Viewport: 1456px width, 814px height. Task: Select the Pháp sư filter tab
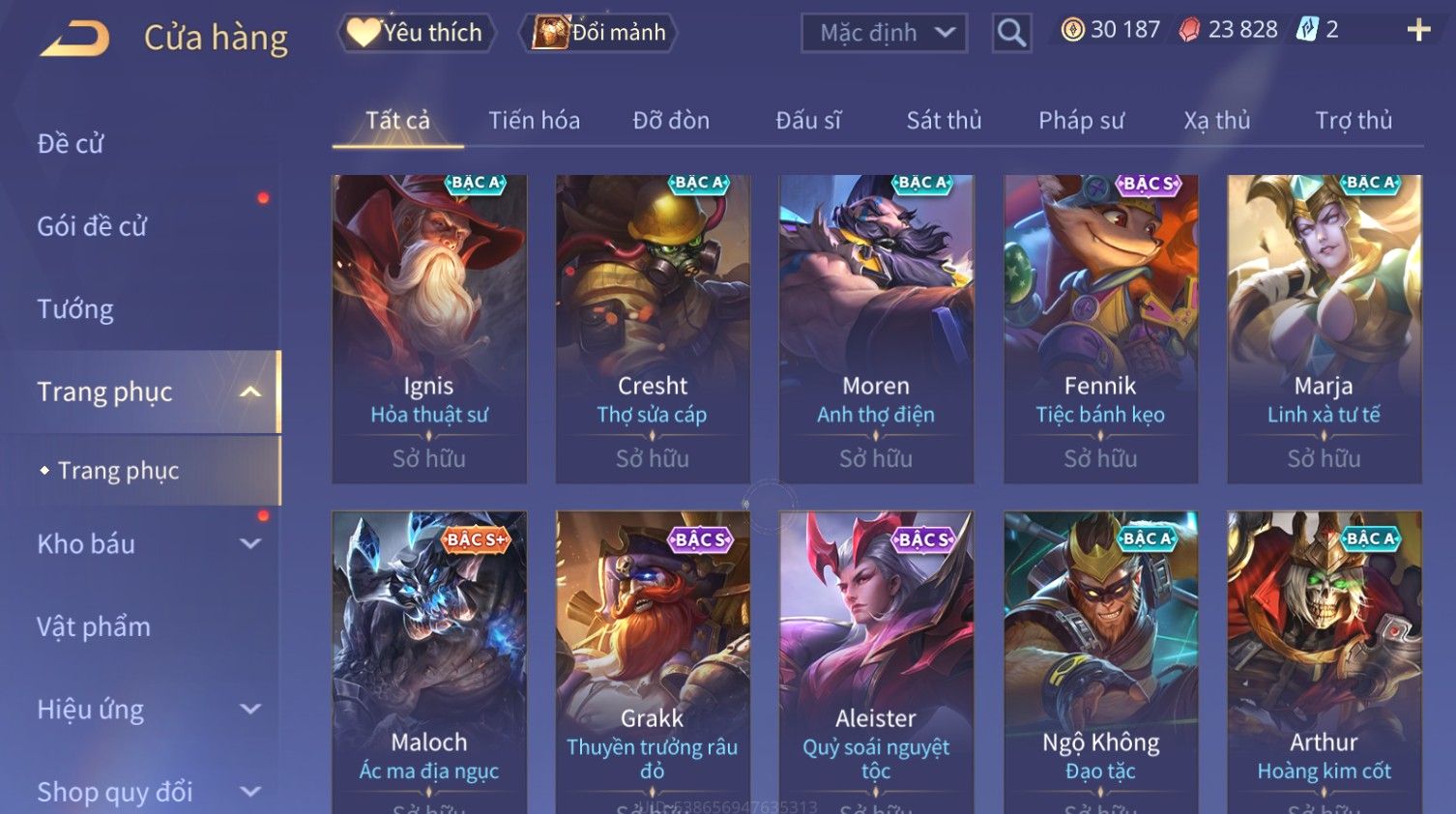1081,121
